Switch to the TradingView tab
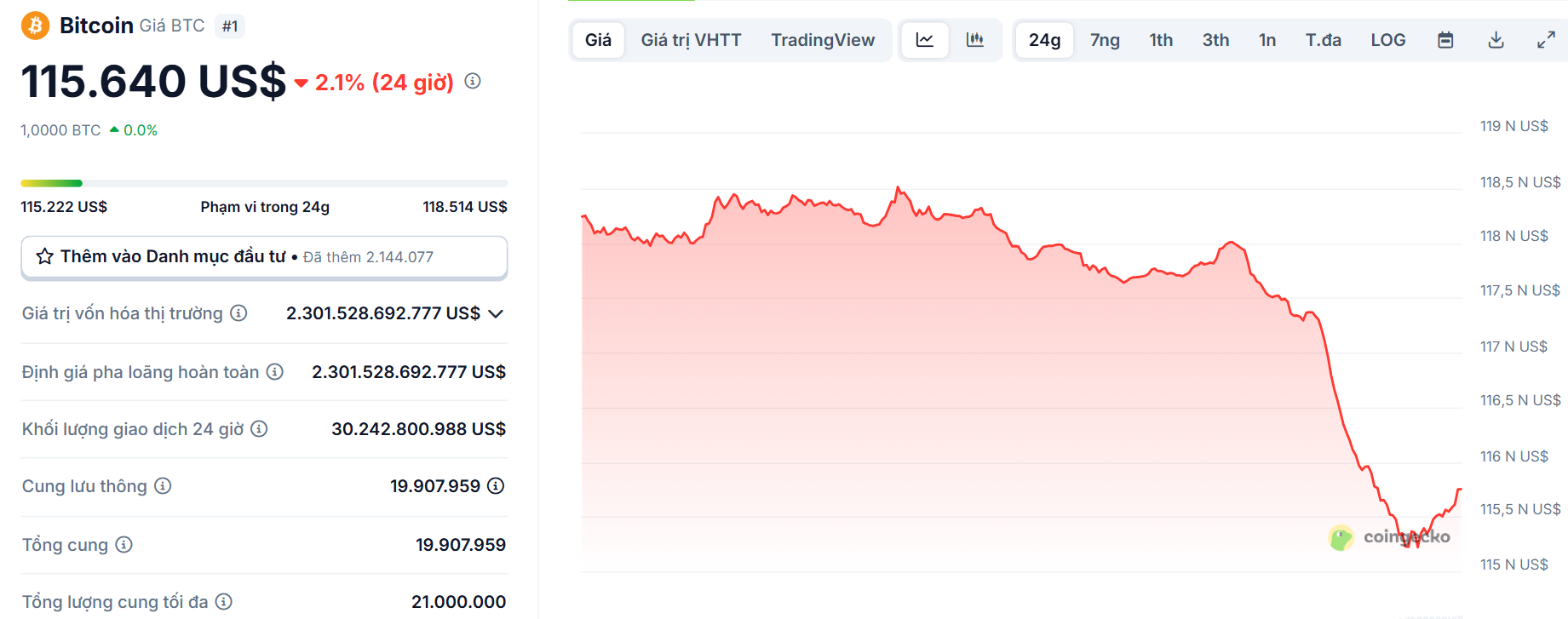Viewport: 1568px width, 619px height. 823,39
